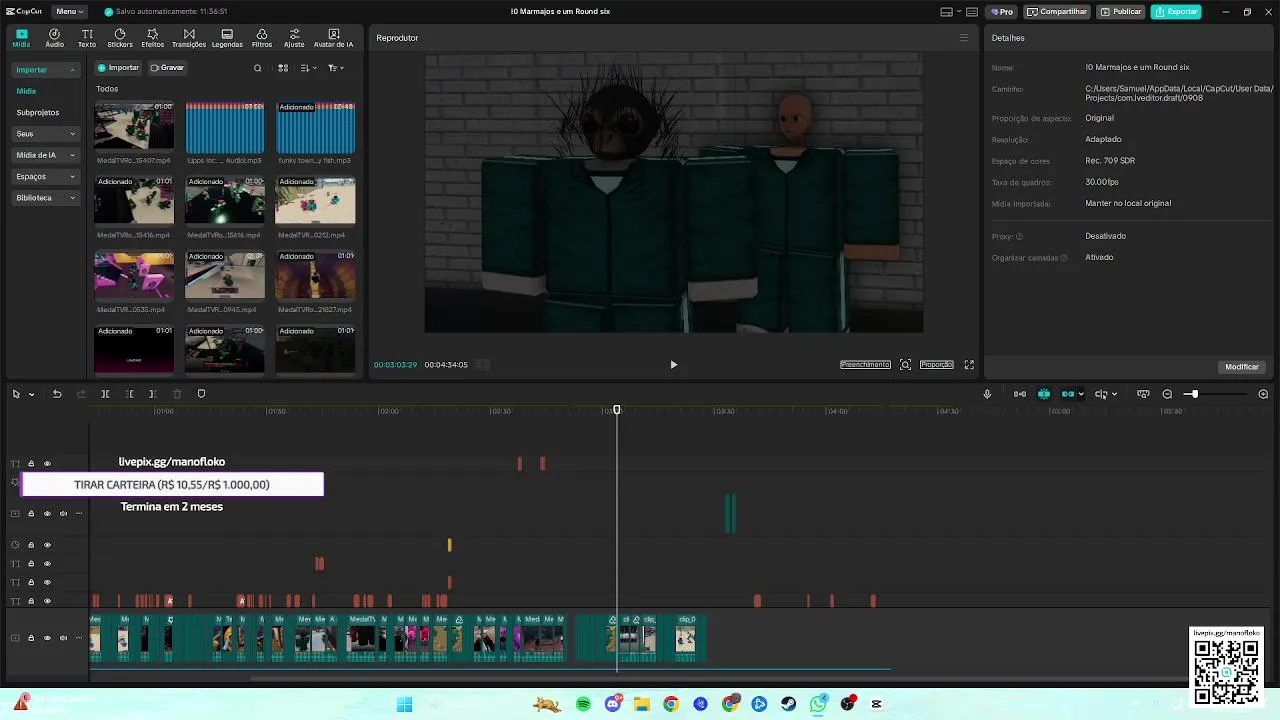
Task: Click the Pro badge button
Action: [1002, 12]
